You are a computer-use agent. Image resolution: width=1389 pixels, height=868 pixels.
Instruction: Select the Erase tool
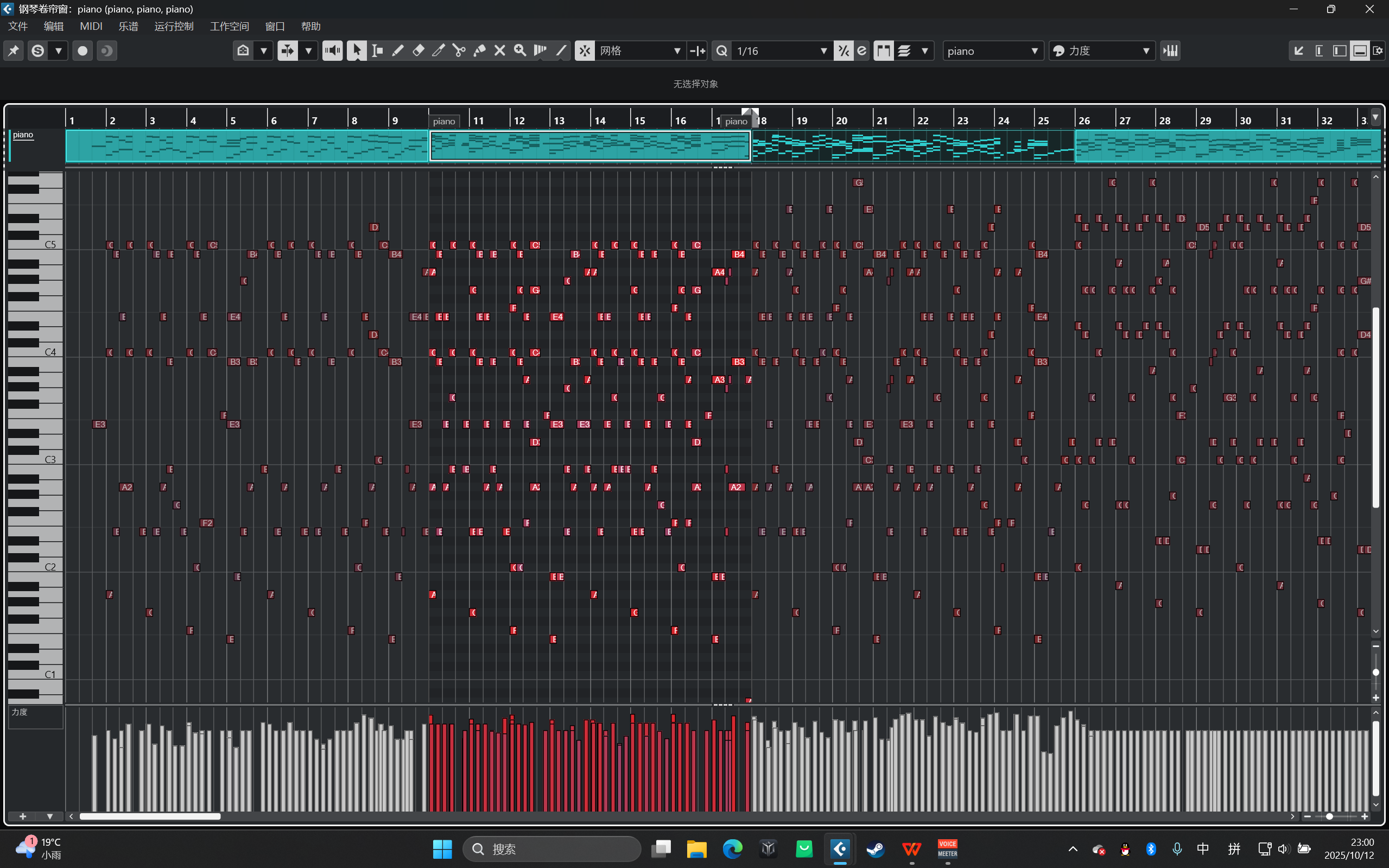pyautogui.click(x=418, y=50)
